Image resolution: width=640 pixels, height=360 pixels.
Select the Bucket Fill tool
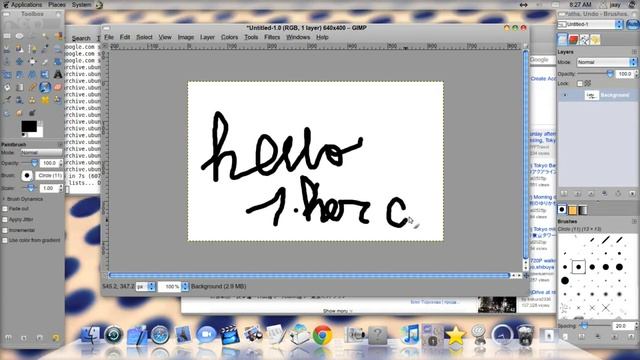click(x=7, y=87)
